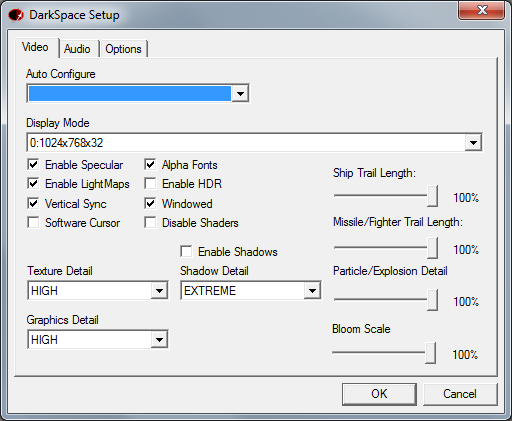Close the DarkSpace Setup window
This screenshot has height=421, width=512.
[x=481, y=10]
